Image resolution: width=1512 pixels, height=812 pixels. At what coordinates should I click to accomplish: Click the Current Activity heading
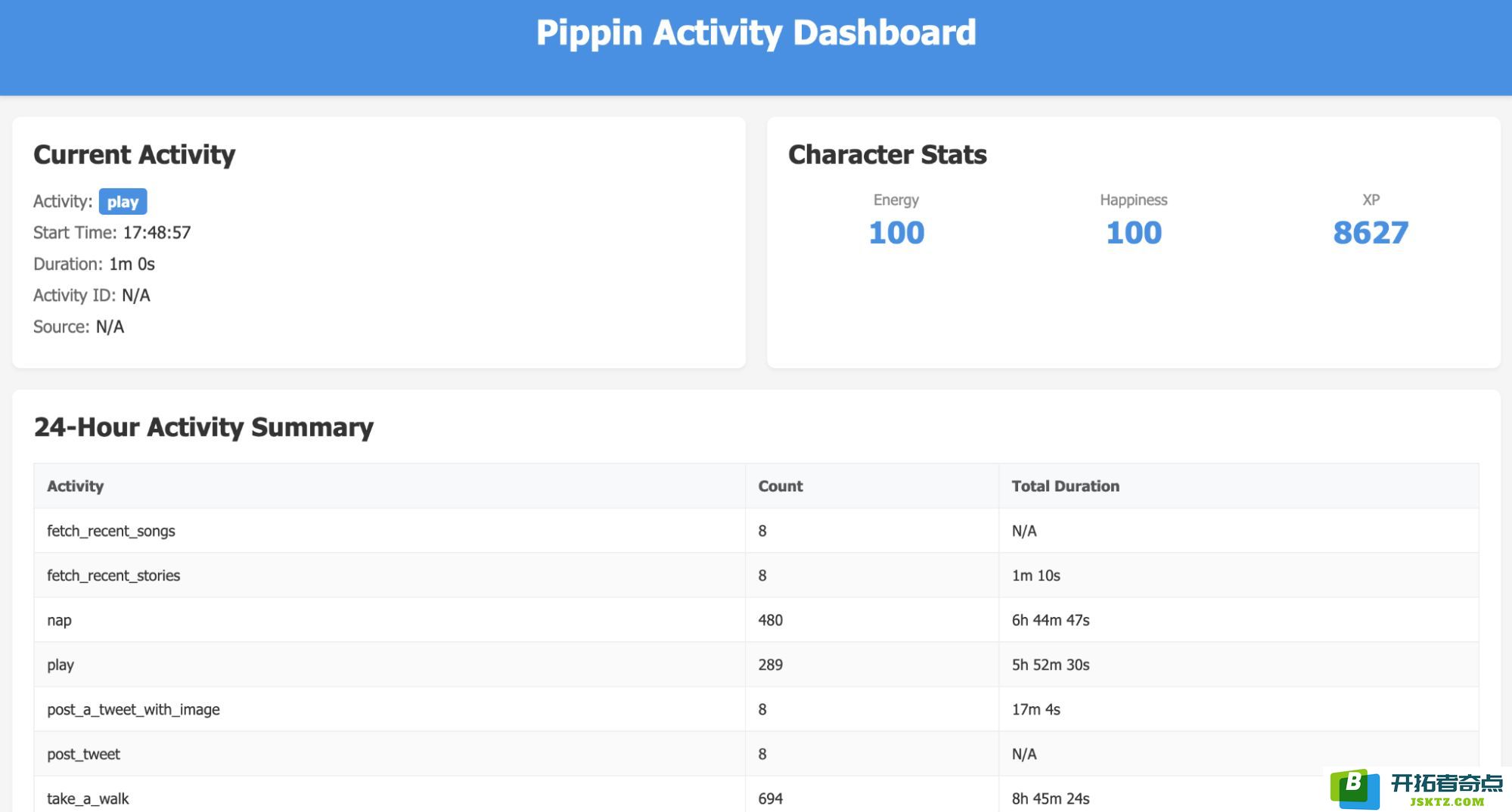pyautogui.click(x=135, y=155)
